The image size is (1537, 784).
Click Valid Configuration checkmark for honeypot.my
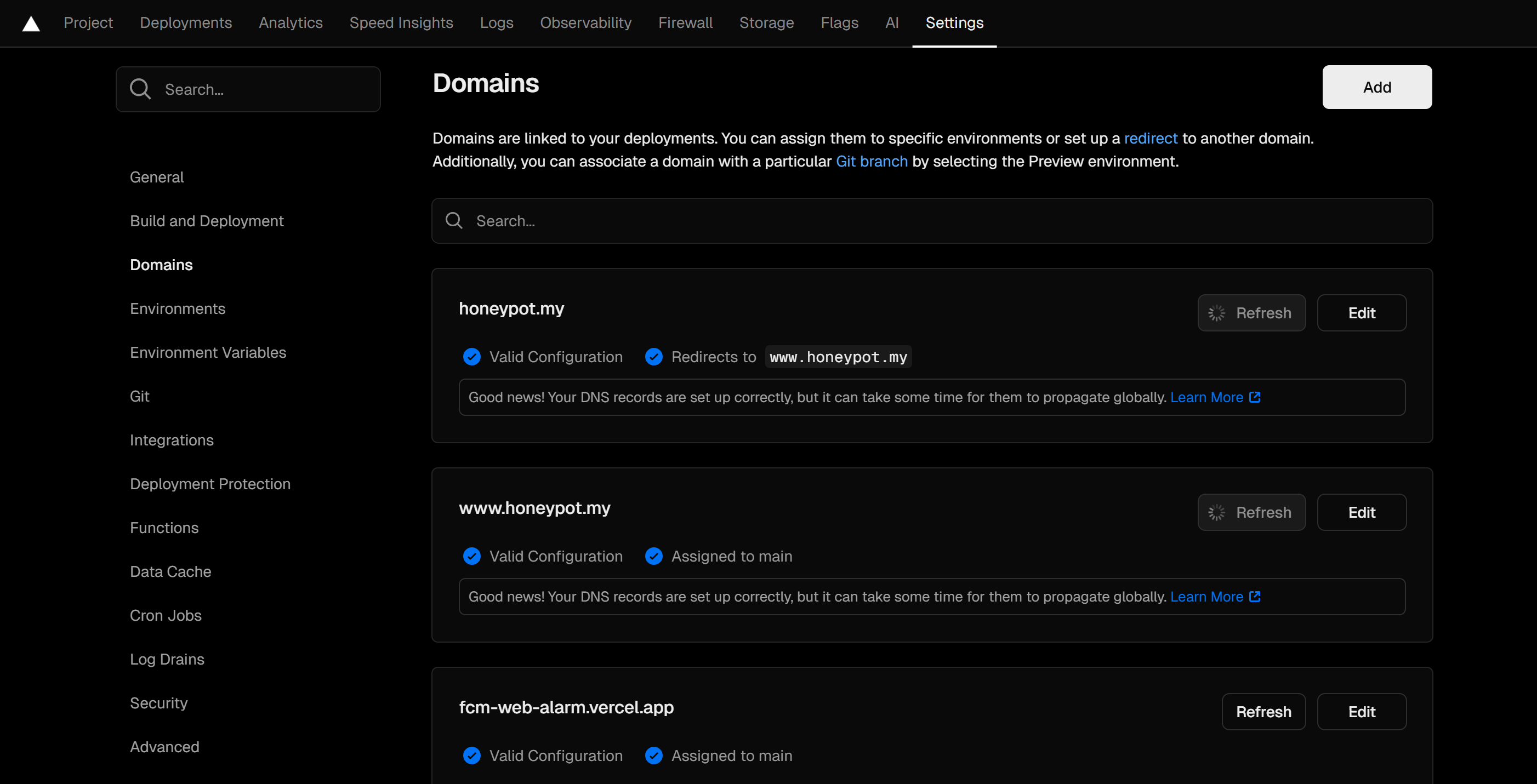pyautogui.click(x=472, y=357)
